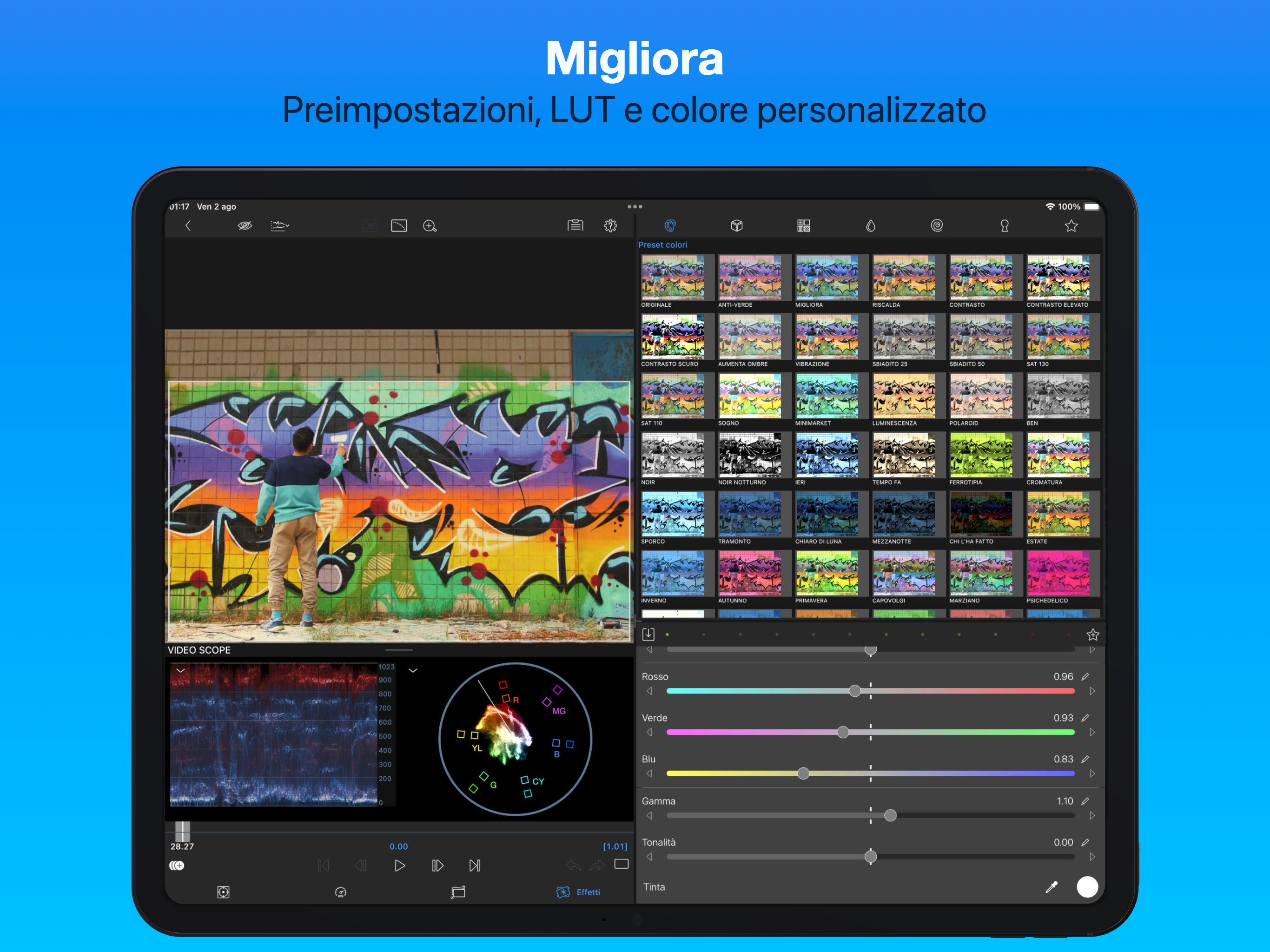Click the Gamma slider handle
Image resolution: width=1270 pixels, height=952 pixels.
890,815
